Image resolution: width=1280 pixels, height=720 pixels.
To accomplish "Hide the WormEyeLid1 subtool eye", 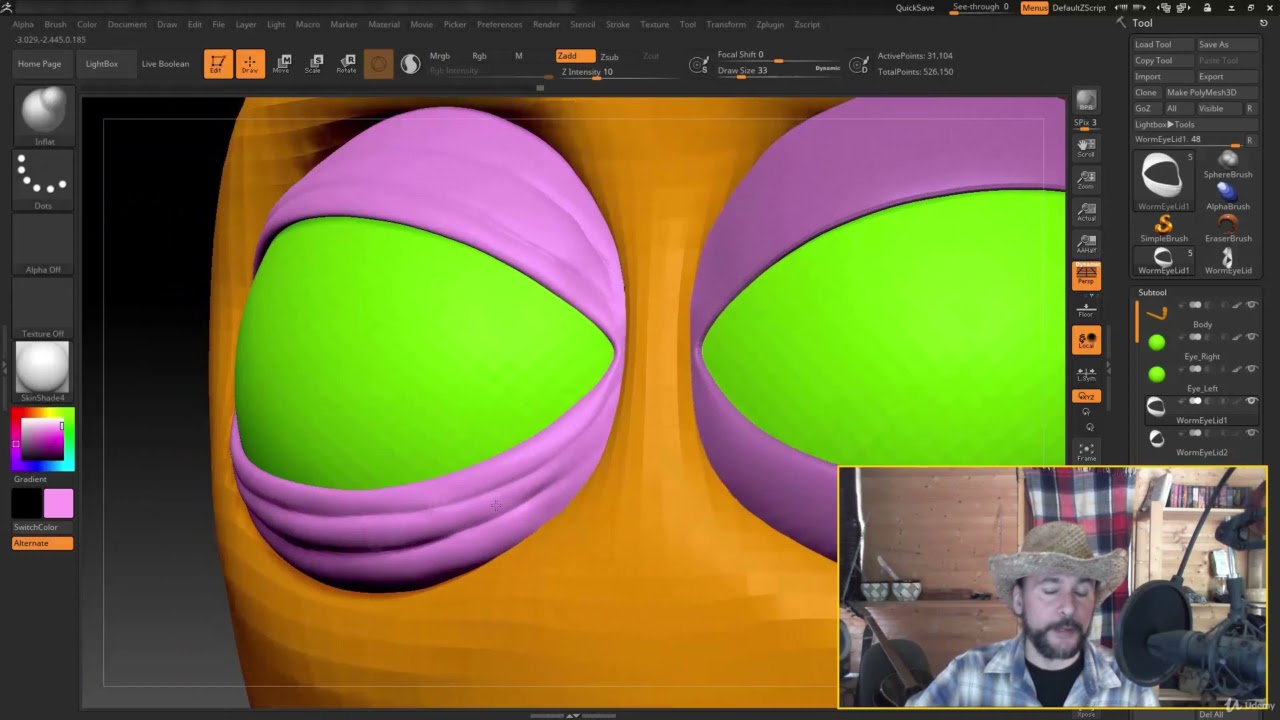I will pyautogui.click(x=1251, y=401).
